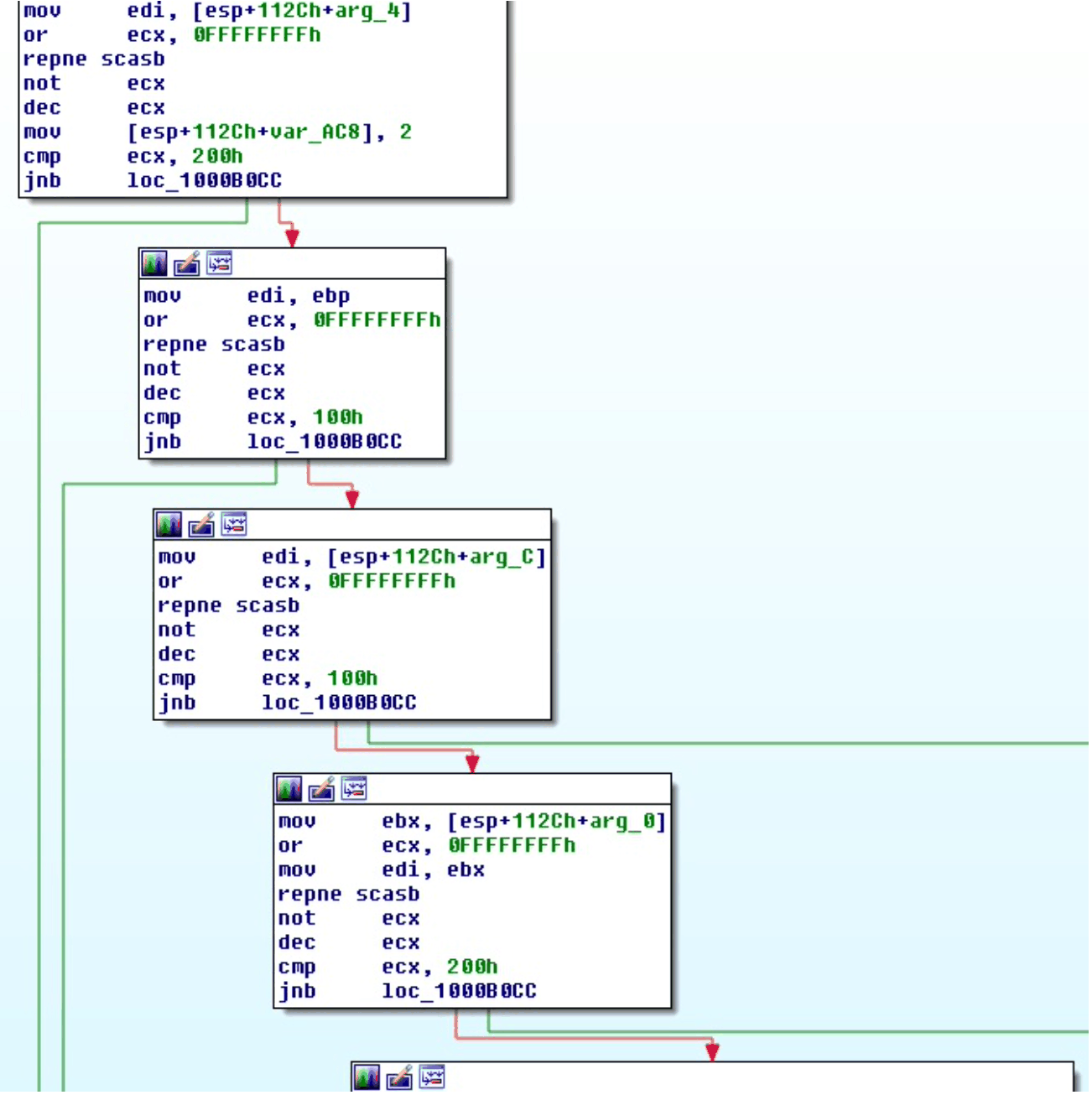Click 'repne scasb' in the arg_4 block
1092x1095 pixels.
pyautogui.click(x=94, y=60)
